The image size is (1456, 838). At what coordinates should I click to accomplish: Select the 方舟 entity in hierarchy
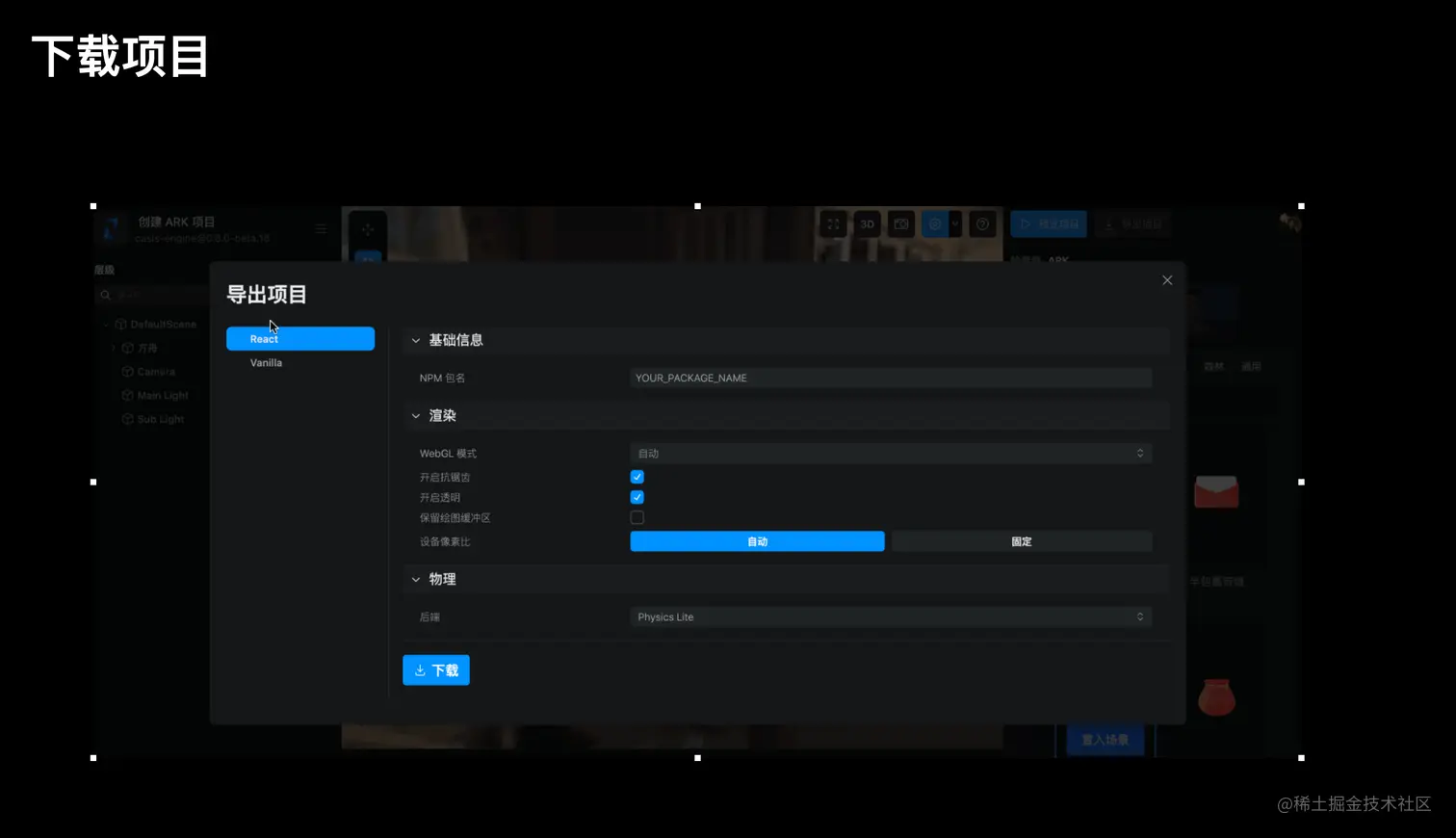pyautogui.click(x=140, y=348)
